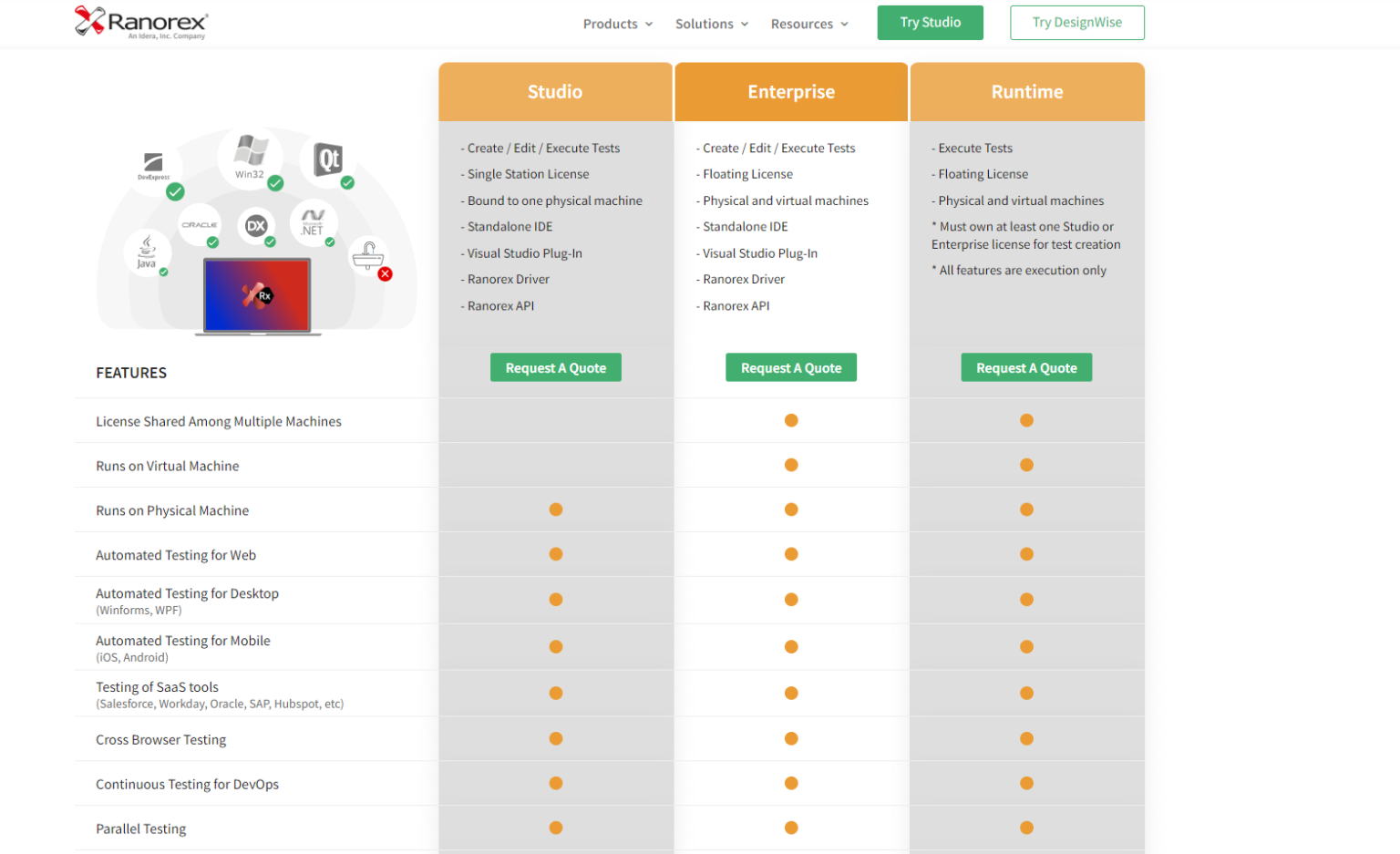This screenshot has width=1400, height=854.
Task: Click Try DesignWise button
Action: [x=1076, y=22]
